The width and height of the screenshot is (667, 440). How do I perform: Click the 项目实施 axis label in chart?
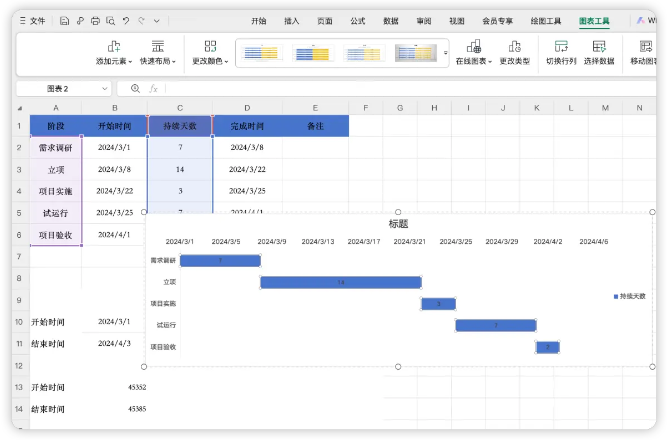click(x=163, y=303)
